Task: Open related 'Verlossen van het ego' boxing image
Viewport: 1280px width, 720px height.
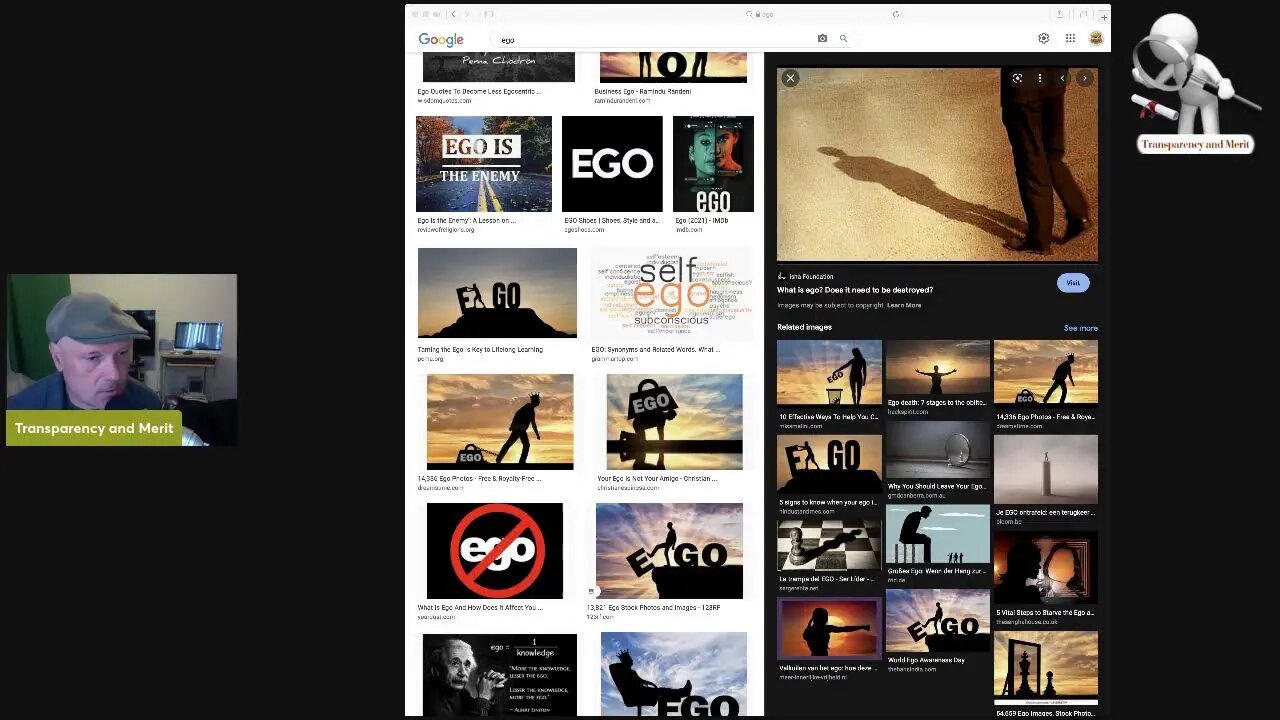Action: click(829, 627)
